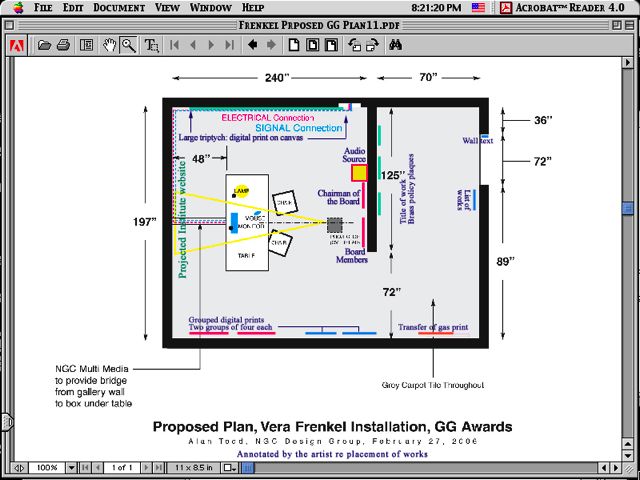
Task: Click 'Transfer of gas print' label
Action: (433, 327)
